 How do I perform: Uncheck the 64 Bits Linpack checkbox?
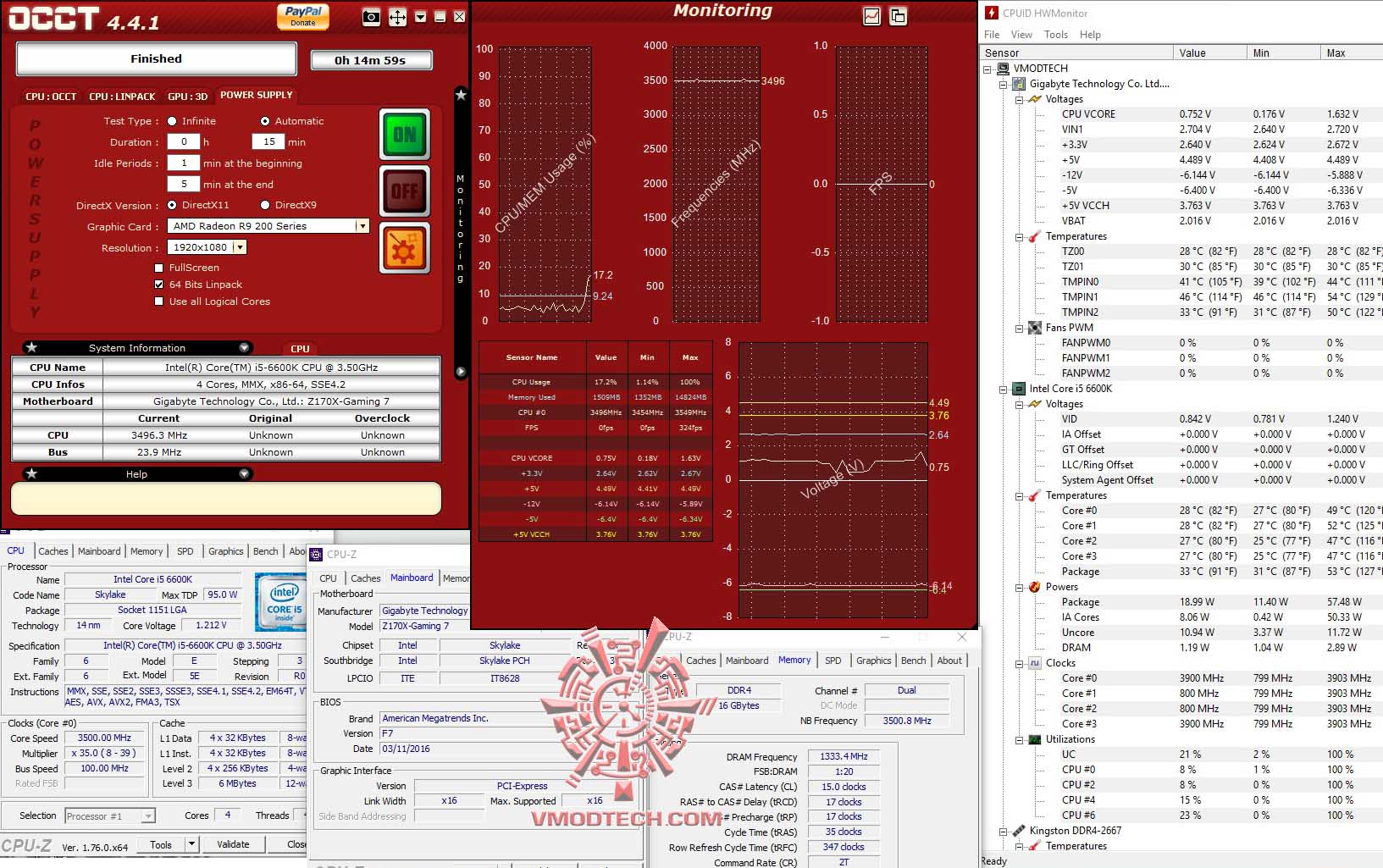[159, 285]
